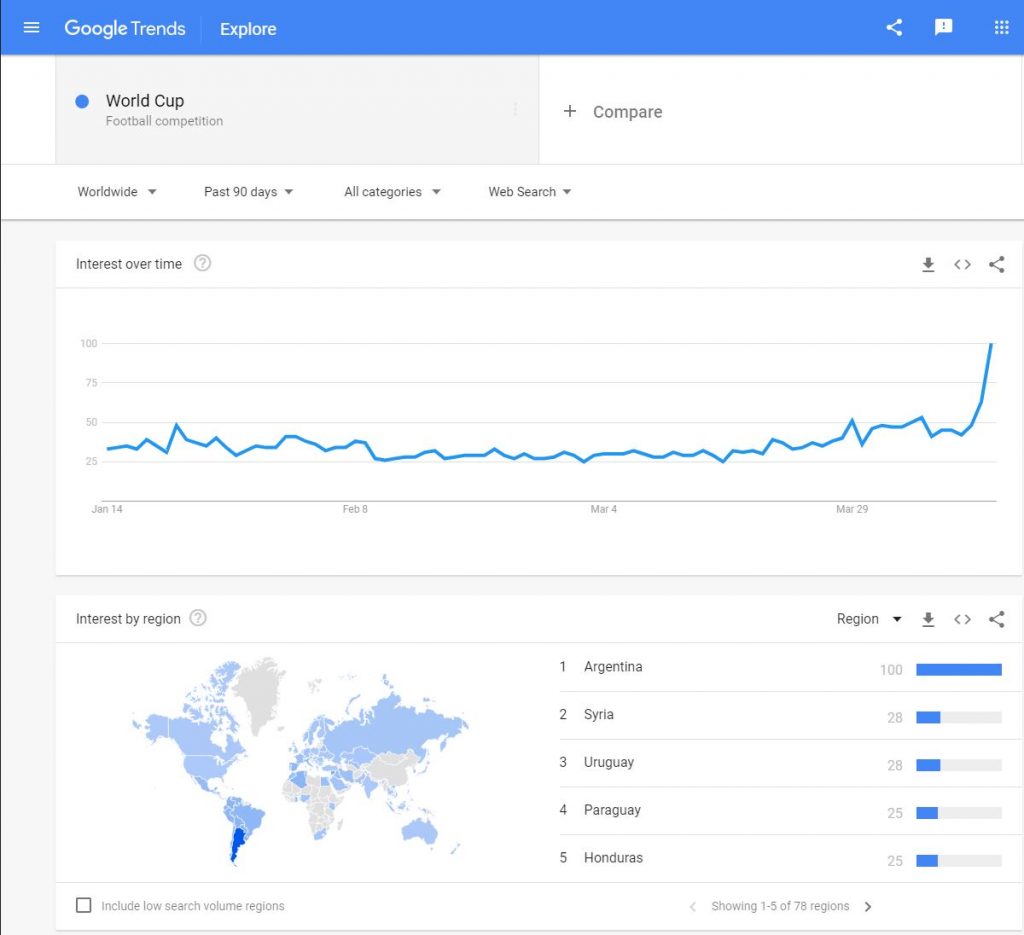Click Argentina's interest bar showing 100

959,669
